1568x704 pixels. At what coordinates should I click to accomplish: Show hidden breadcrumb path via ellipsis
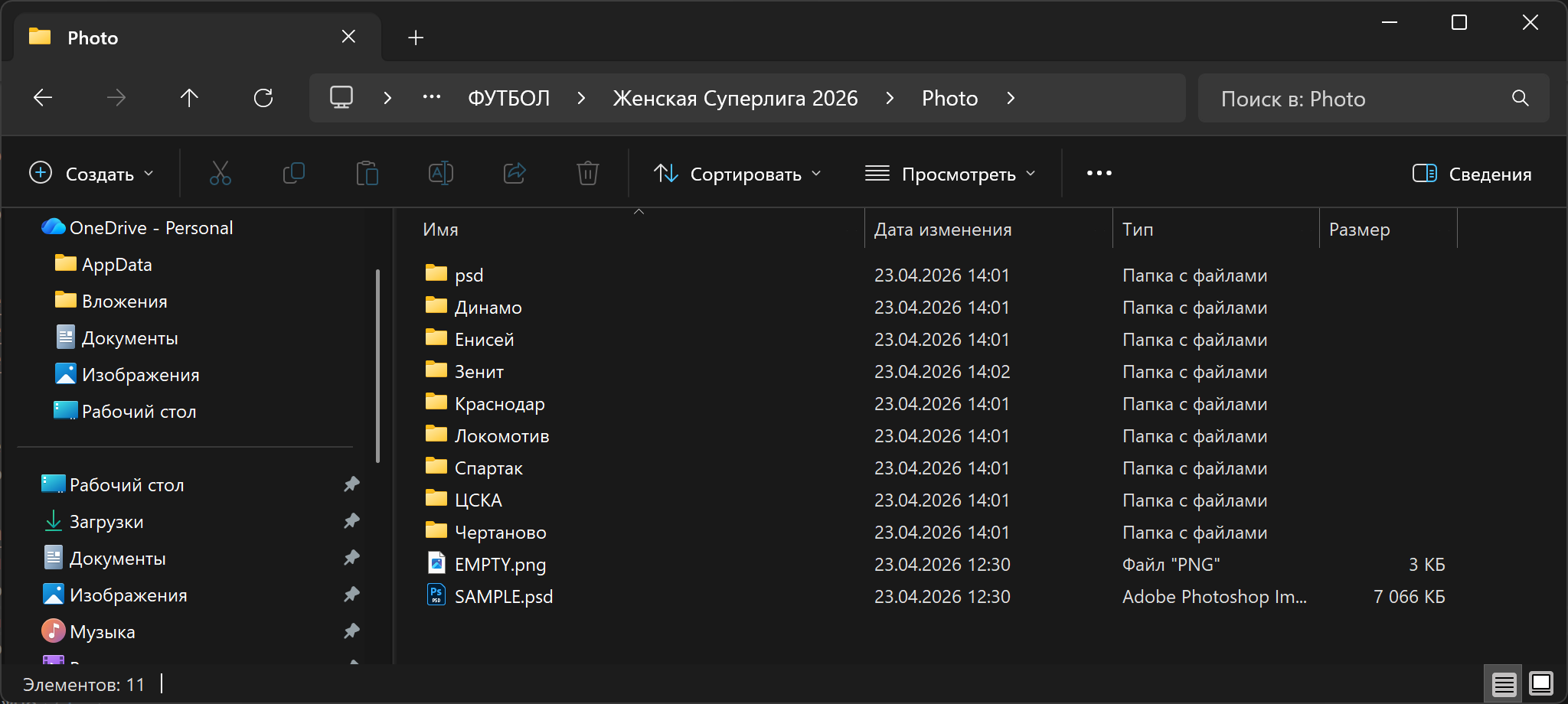coord(432,97)
